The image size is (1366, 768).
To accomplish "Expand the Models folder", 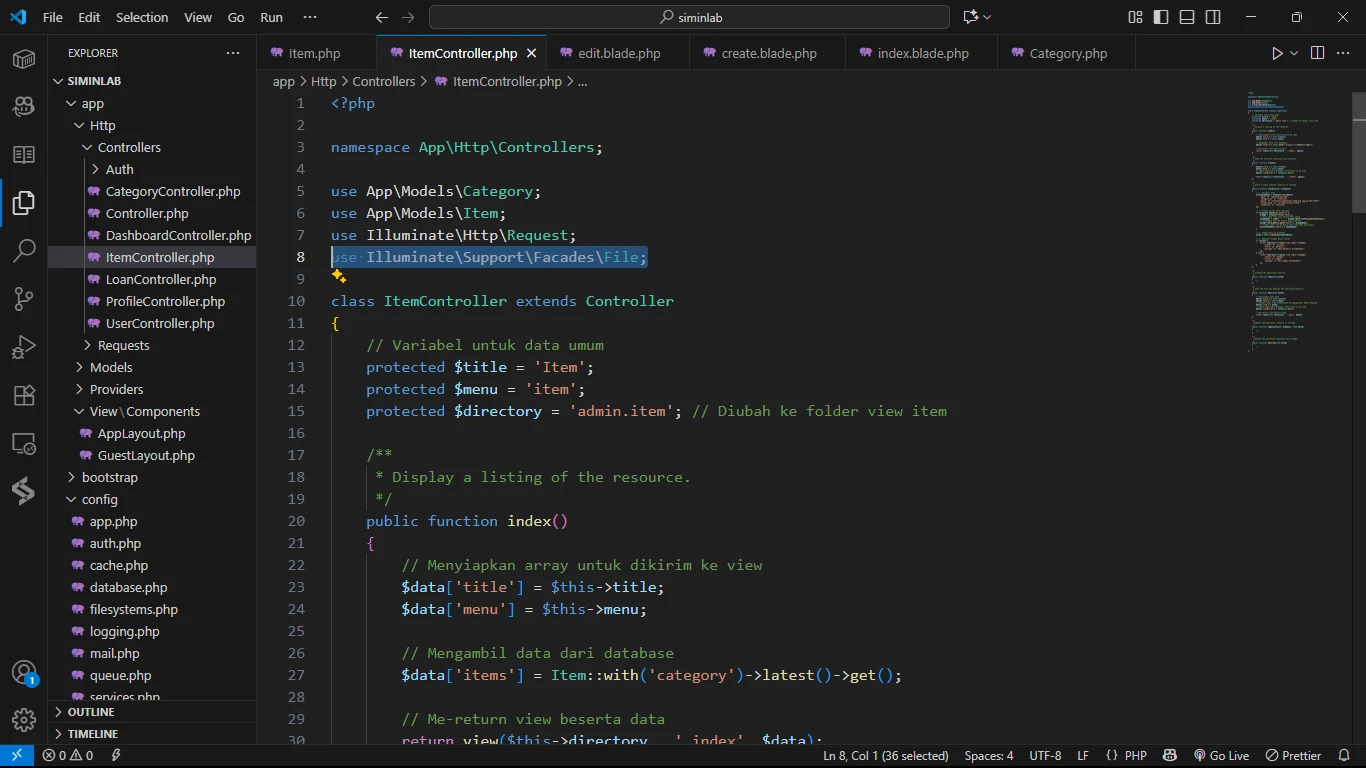I will click(x=111, y=367).
